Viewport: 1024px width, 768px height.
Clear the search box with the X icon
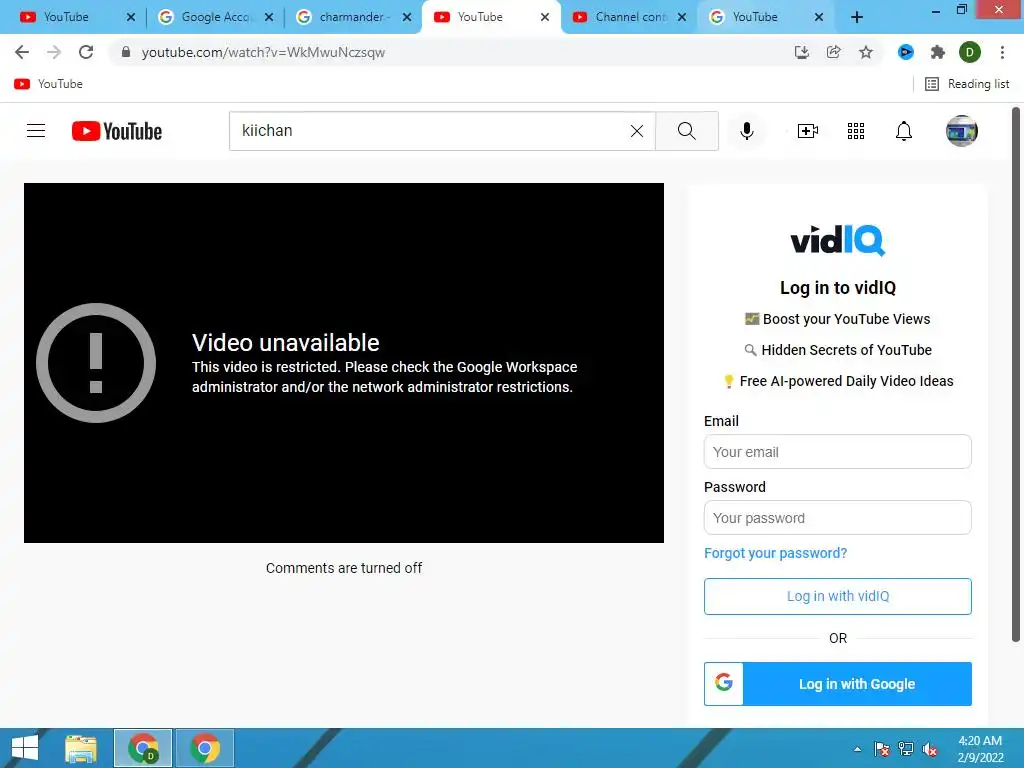coord(637,131)
